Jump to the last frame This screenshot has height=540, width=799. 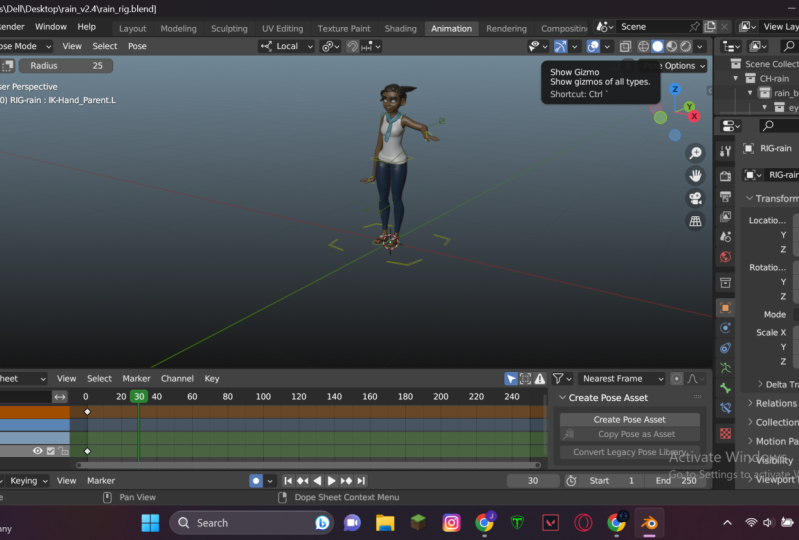tap(361, 481)
